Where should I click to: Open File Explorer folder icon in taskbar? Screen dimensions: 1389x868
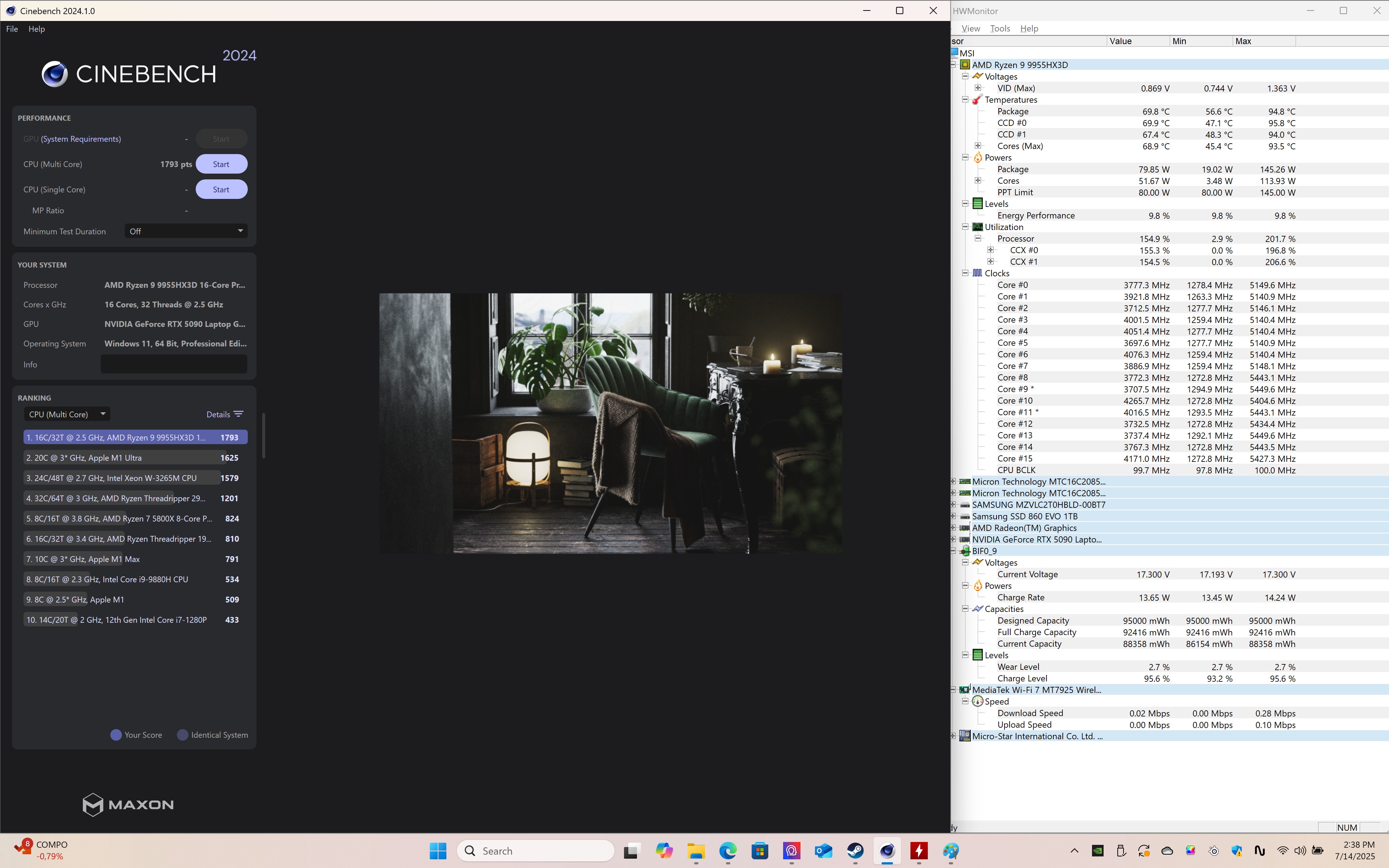pos(696,851)
